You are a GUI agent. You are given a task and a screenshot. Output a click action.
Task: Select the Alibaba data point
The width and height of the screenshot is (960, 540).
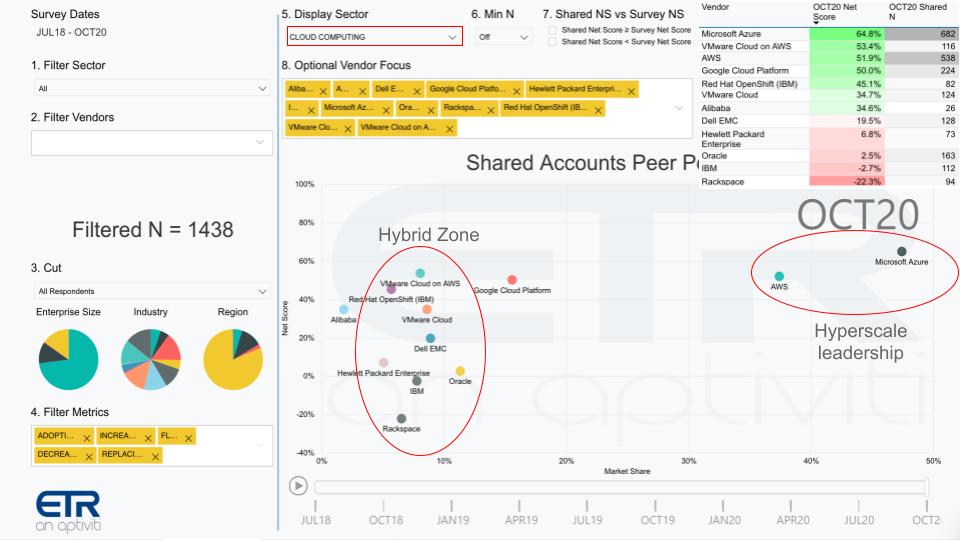click(343, 310)
